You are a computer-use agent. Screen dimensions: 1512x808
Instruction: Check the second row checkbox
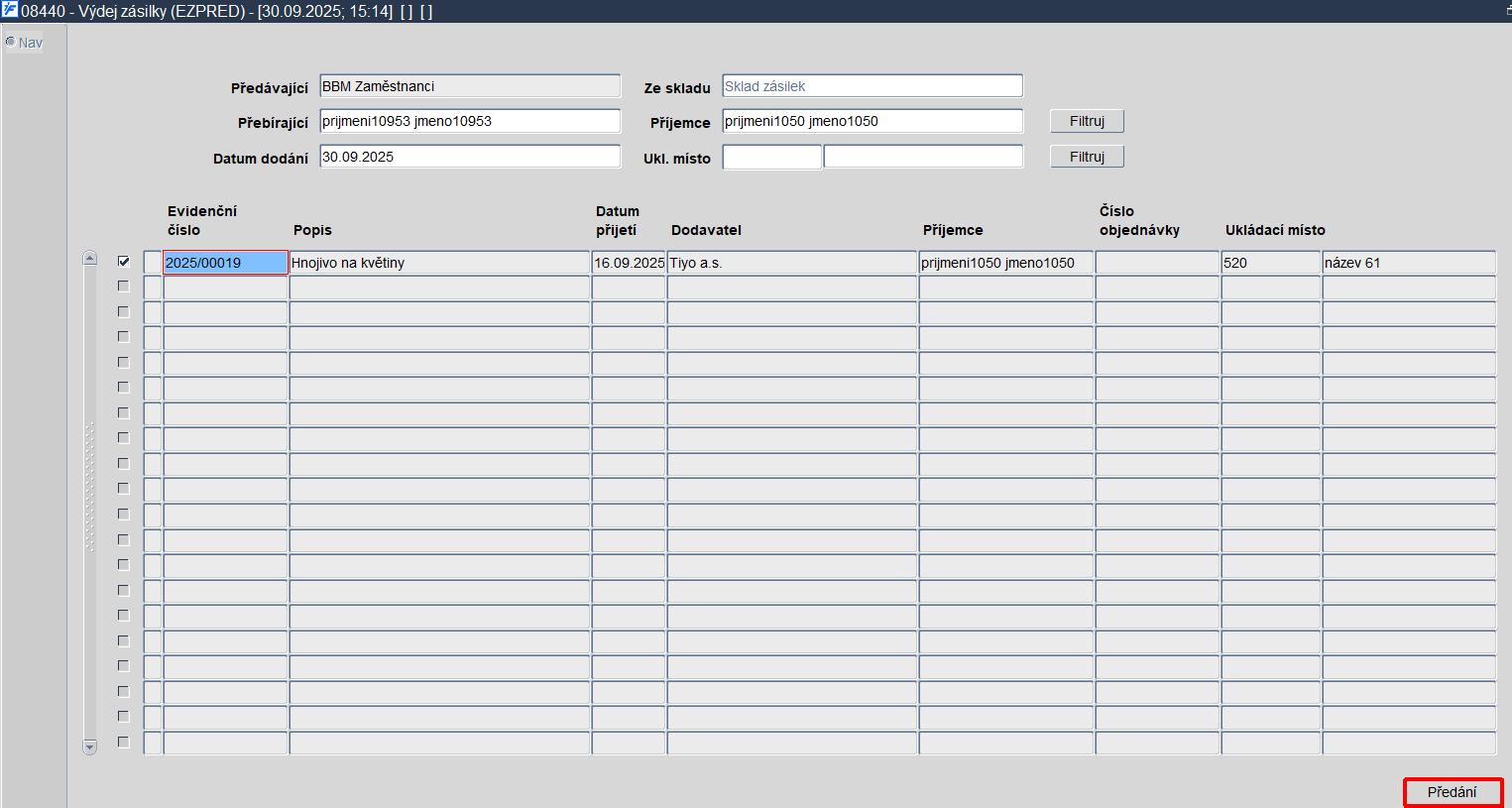tap(123, 287)
